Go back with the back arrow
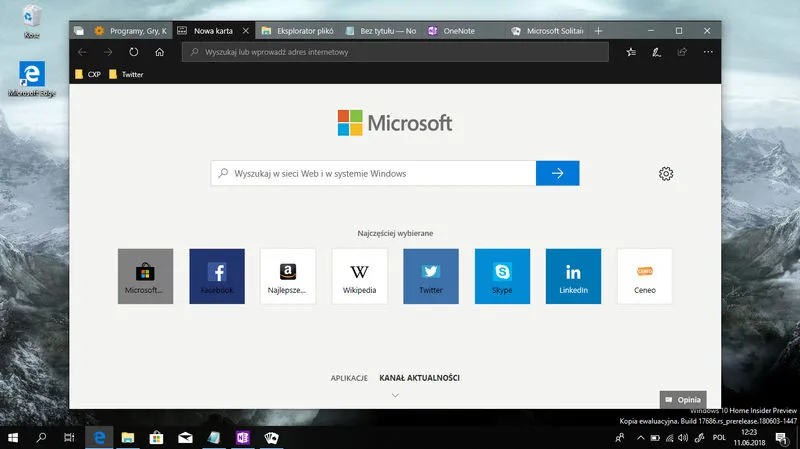The height and width of the screenshot is (449, 800). (82, 52)
